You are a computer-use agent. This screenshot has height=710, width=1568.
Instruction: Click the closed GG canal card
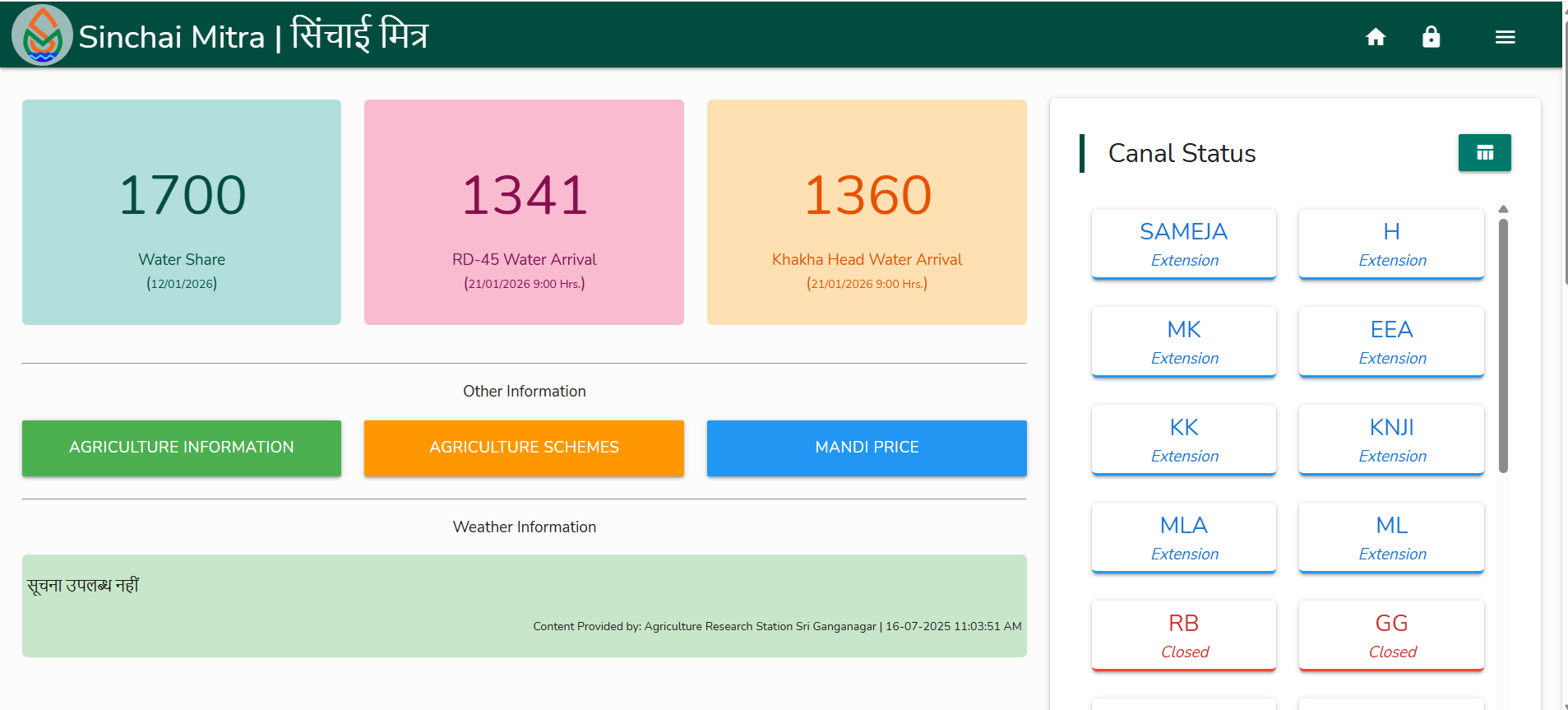coord(1391,636)
